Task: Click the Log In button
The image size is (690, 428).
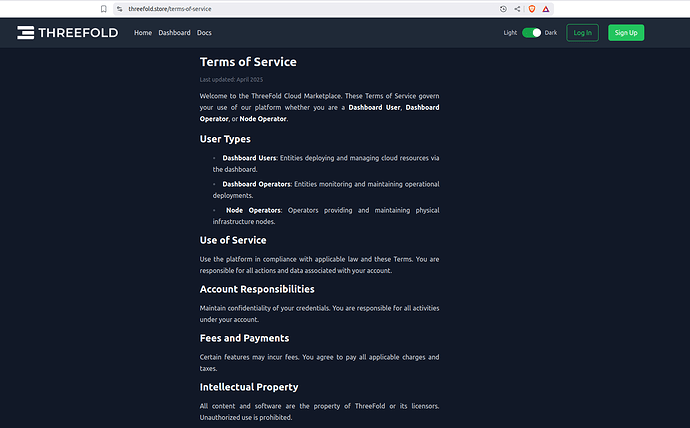Action: tap(582, 33)
